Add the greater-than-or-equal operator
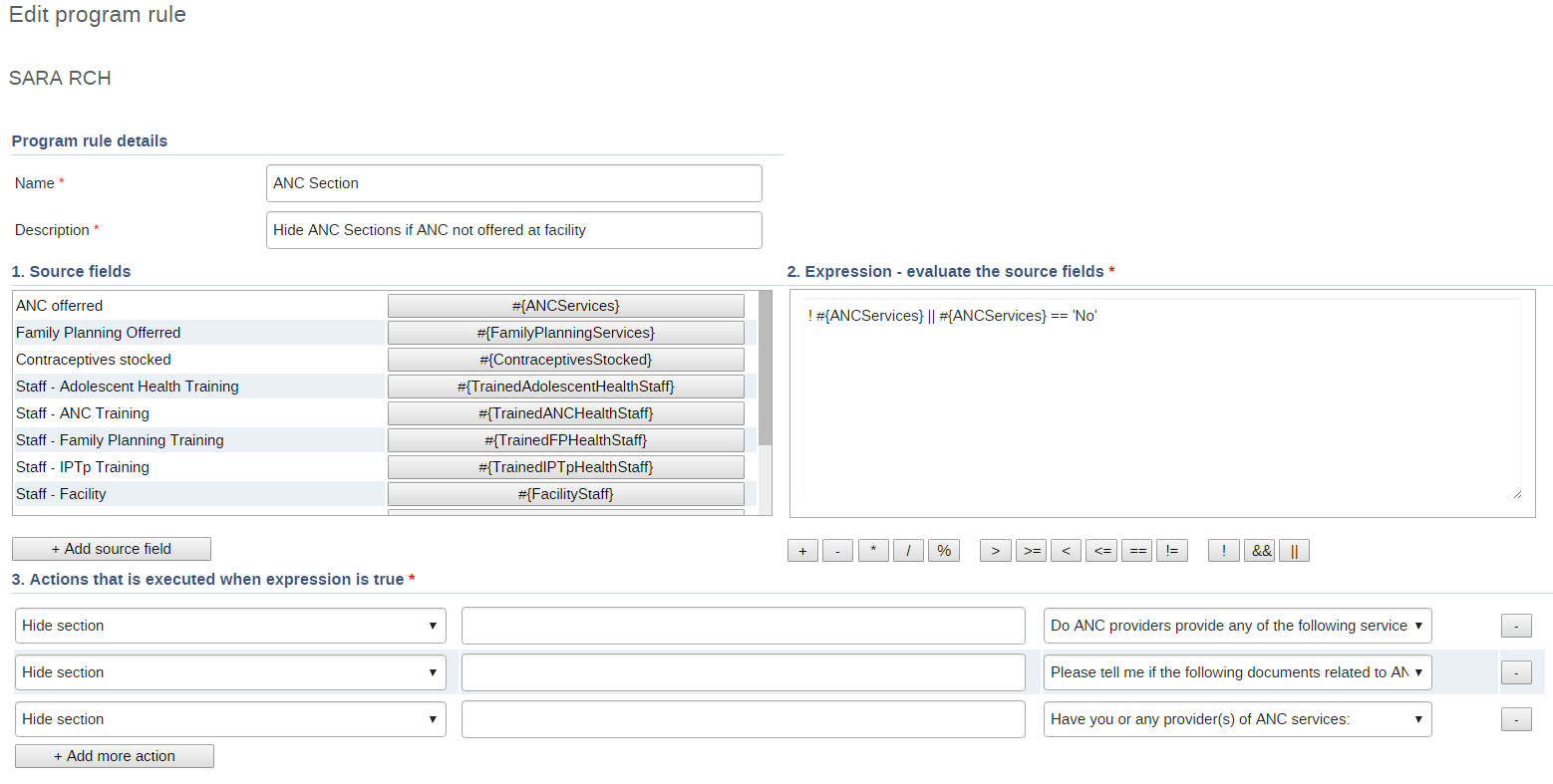Screen dimensions: 1553x784 coord(1031,551)
